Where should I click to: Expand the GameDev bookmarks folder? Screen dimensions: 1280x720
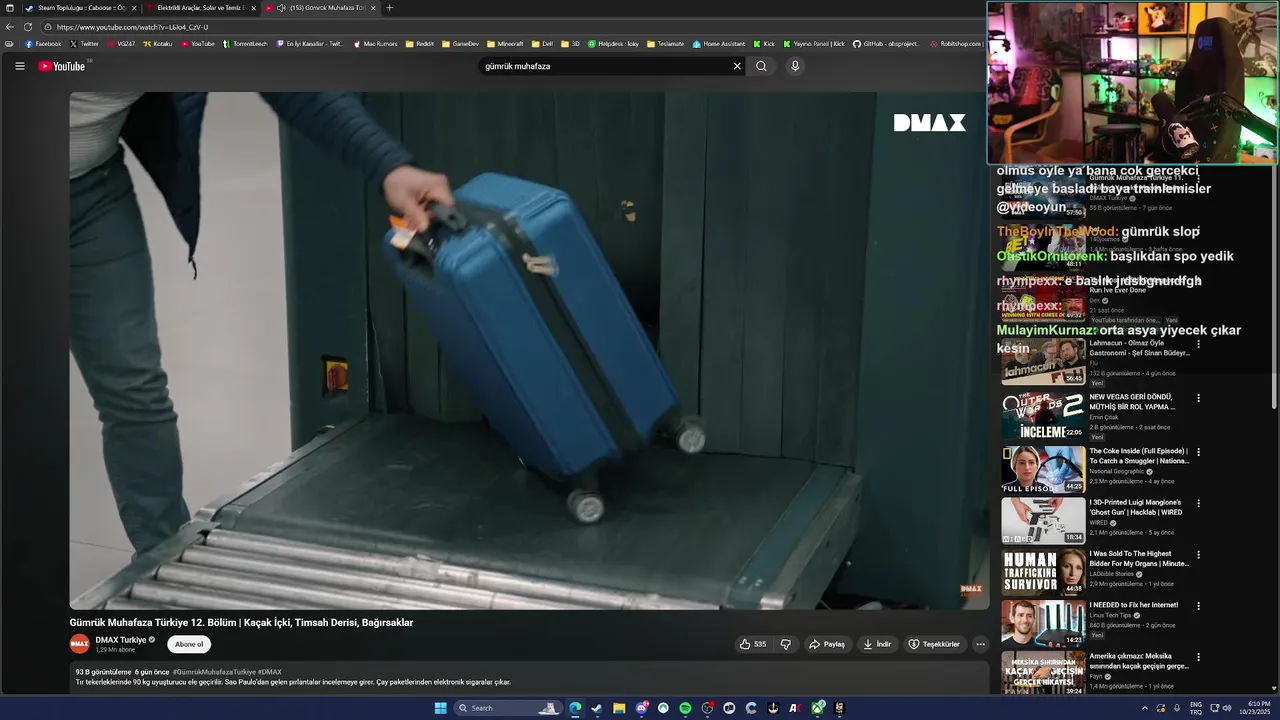coord(460,44)
